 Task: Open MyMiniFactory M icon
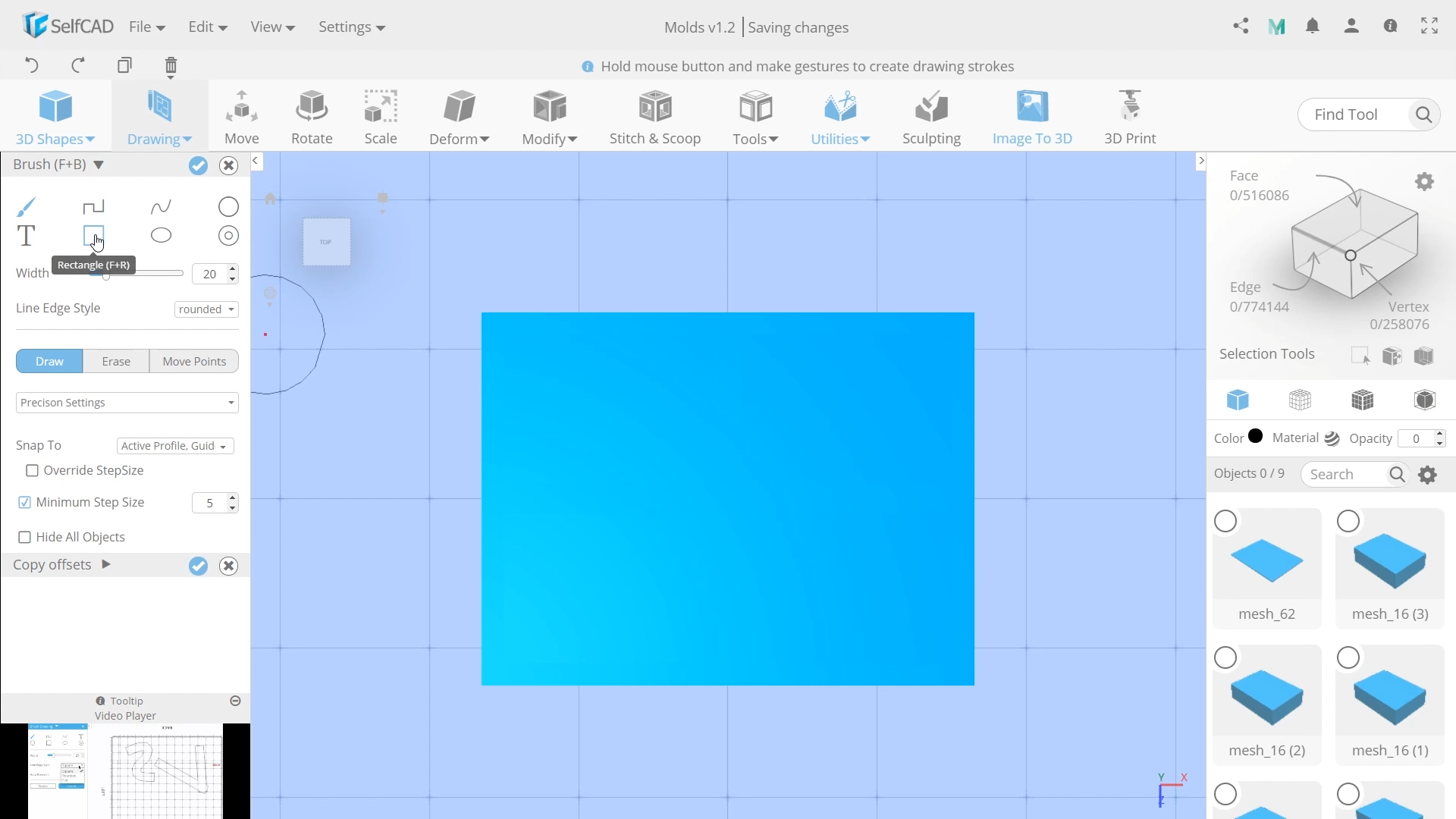tap(1277, 27)
